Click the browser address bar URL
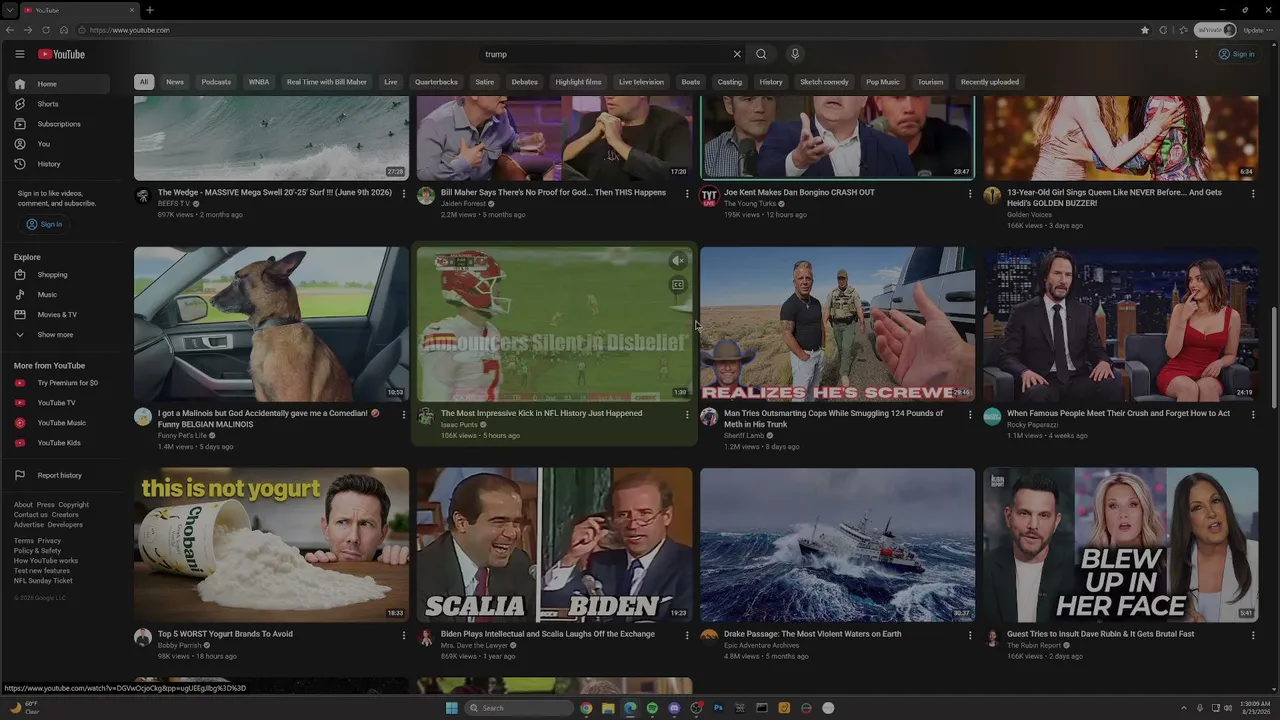Image resolution: width=1280 pixels, height=720 pixels. 130,30
